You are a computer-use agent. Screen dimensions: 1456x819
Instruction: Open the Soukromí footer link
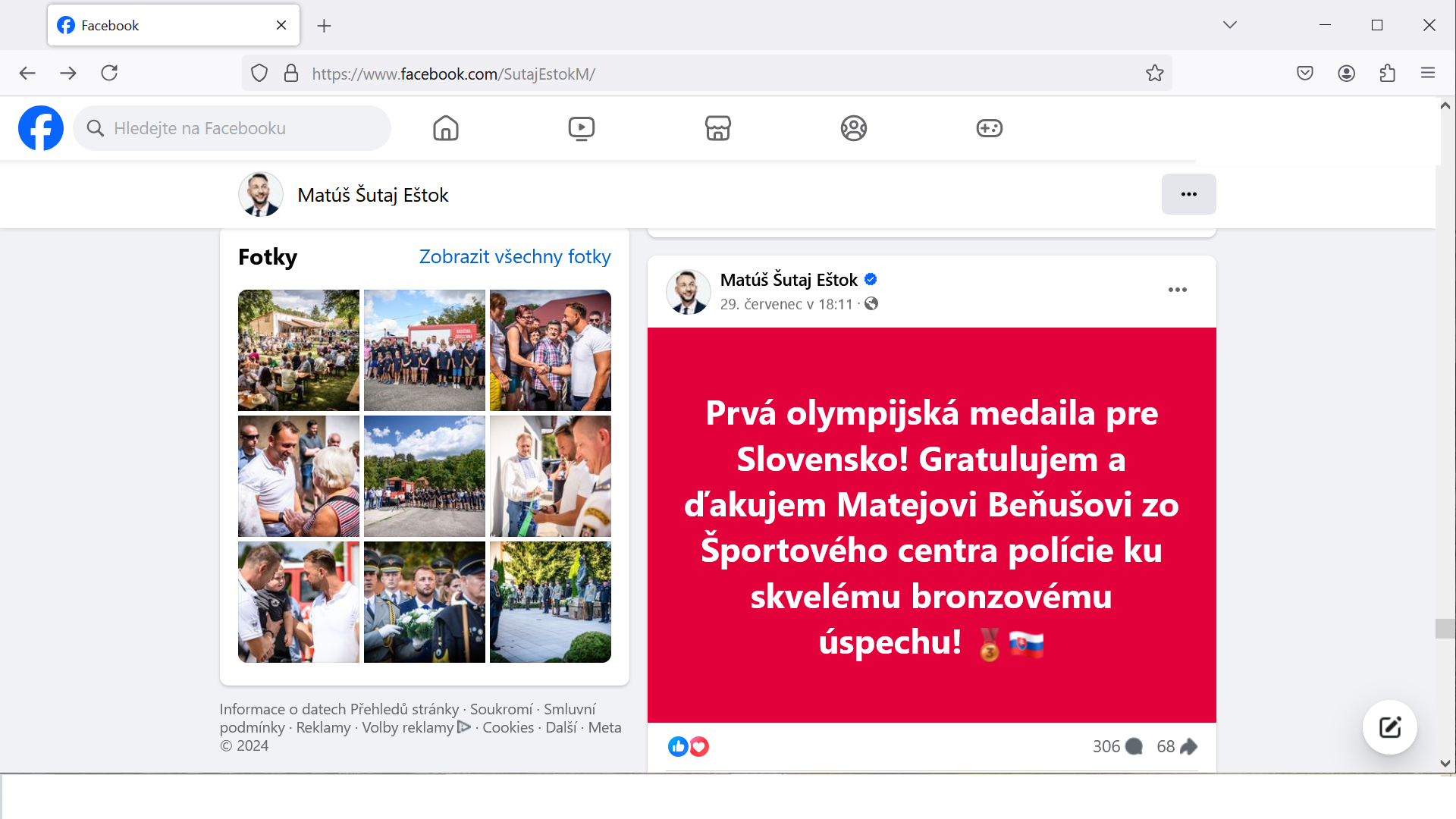pos(501,709)
